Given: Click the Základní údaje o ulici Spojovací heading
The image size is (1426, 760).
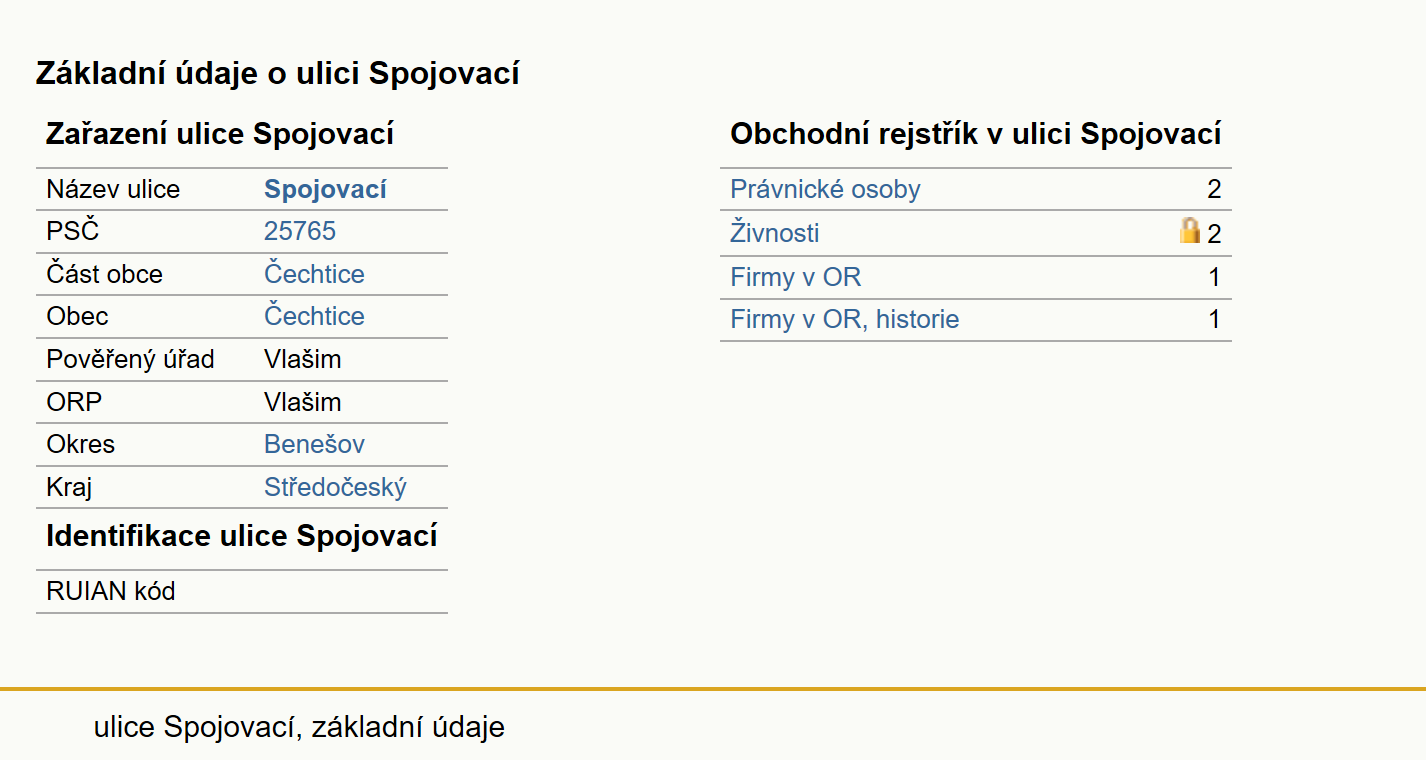Looking at the screenshot, I should pos(278,73).
